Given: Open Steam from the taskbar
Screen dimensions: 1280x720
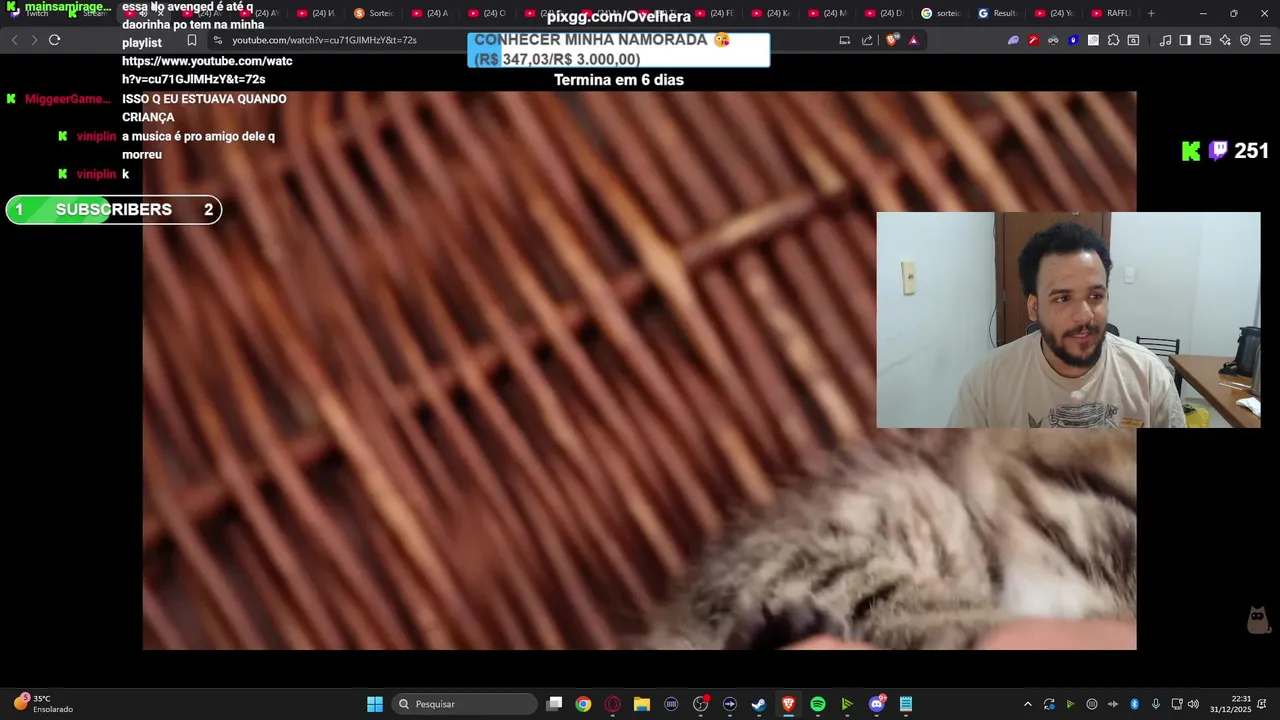Looking at the screenshot, I should tap(759, 704).
